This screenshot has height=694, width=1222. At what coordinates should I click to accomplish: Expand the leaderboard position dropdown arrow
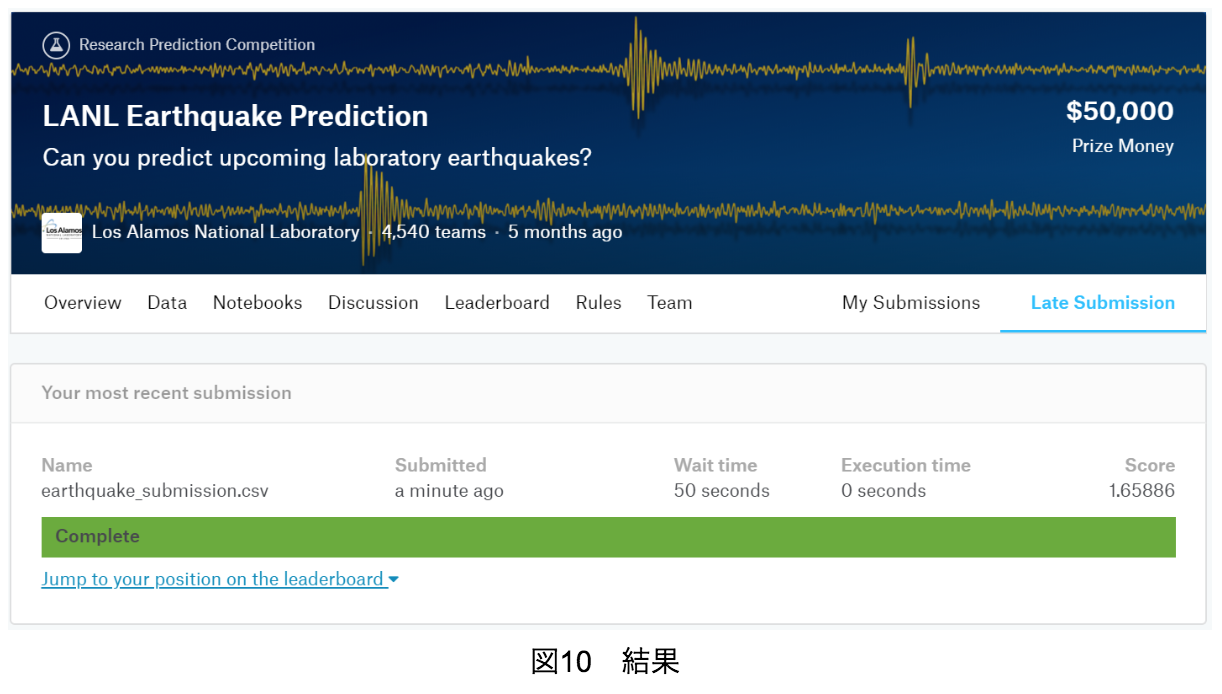tap(394, 580)
